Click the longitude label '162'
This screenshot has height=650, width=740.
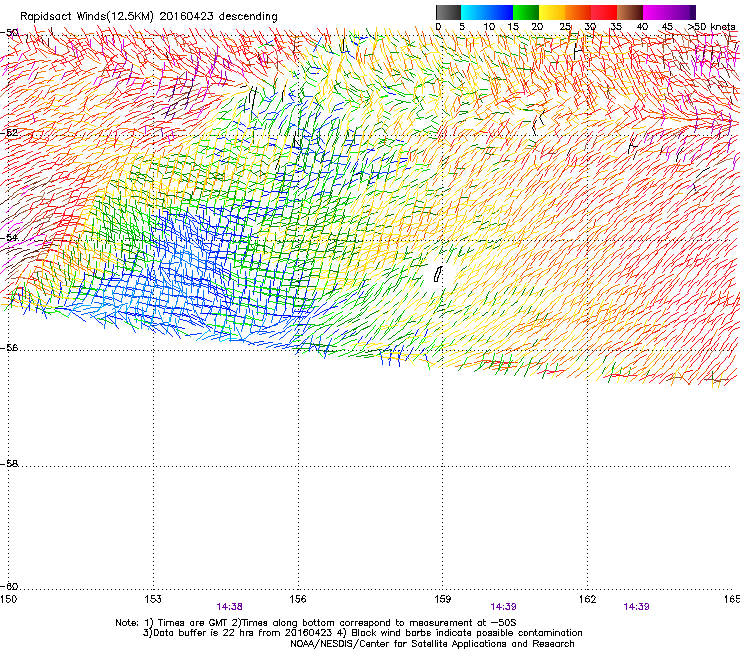pyautogui.click(x=588, y=599)
